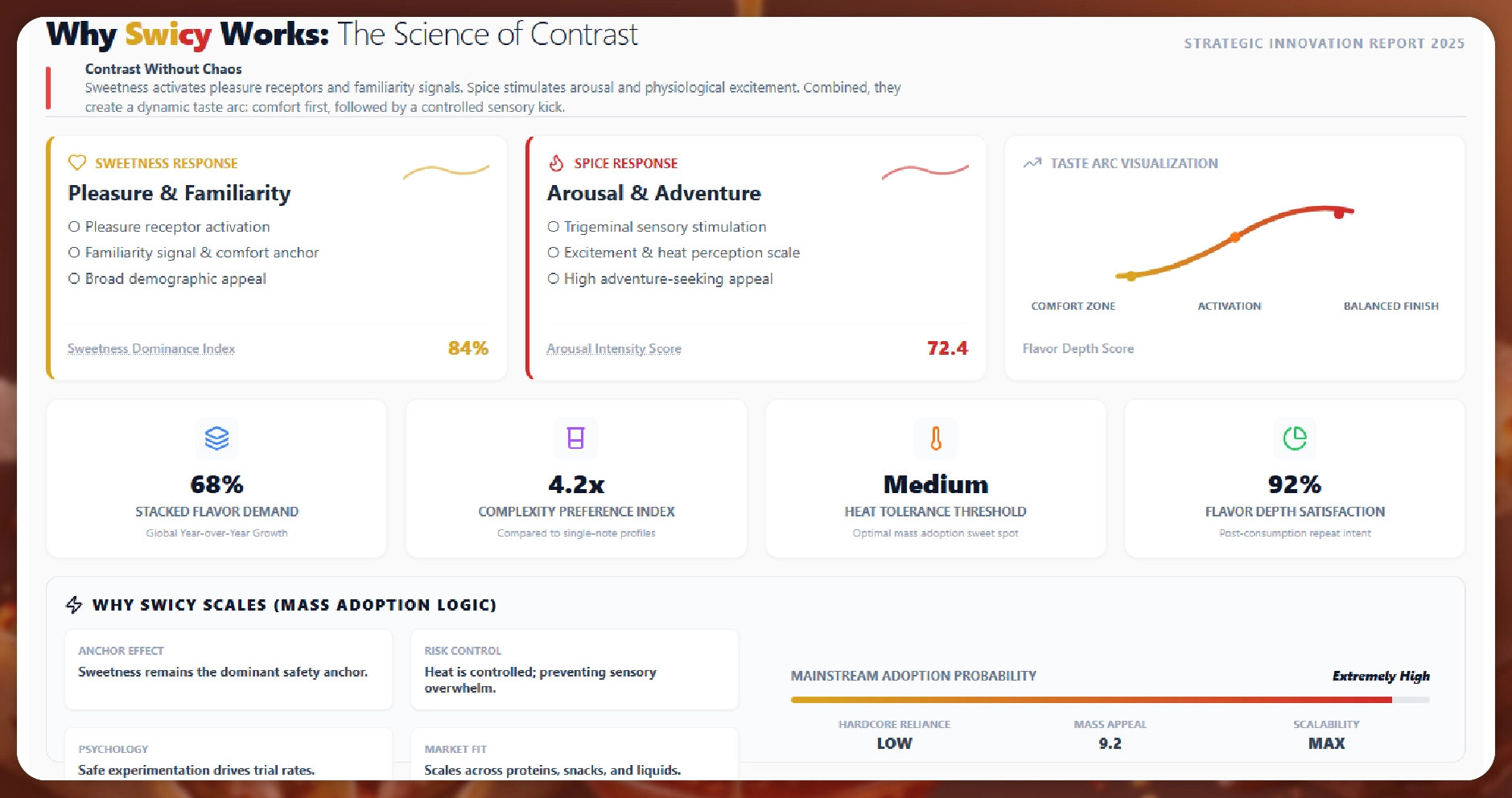The width and height of the screenshot is (1512, 798).
Task: Click the Mainstream Adoption Probability progress bar
Action: [1110, 700]
